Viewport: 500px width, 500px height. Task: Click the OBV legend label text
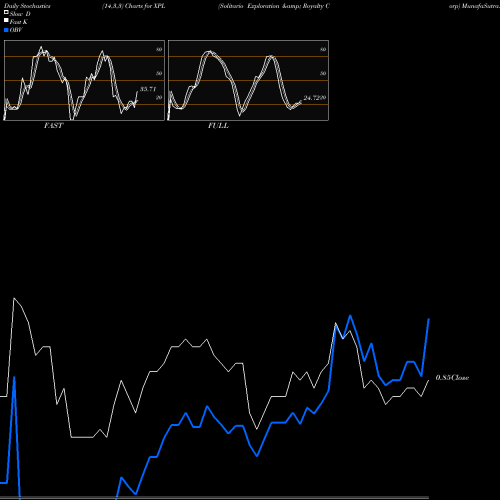point(16,30)
